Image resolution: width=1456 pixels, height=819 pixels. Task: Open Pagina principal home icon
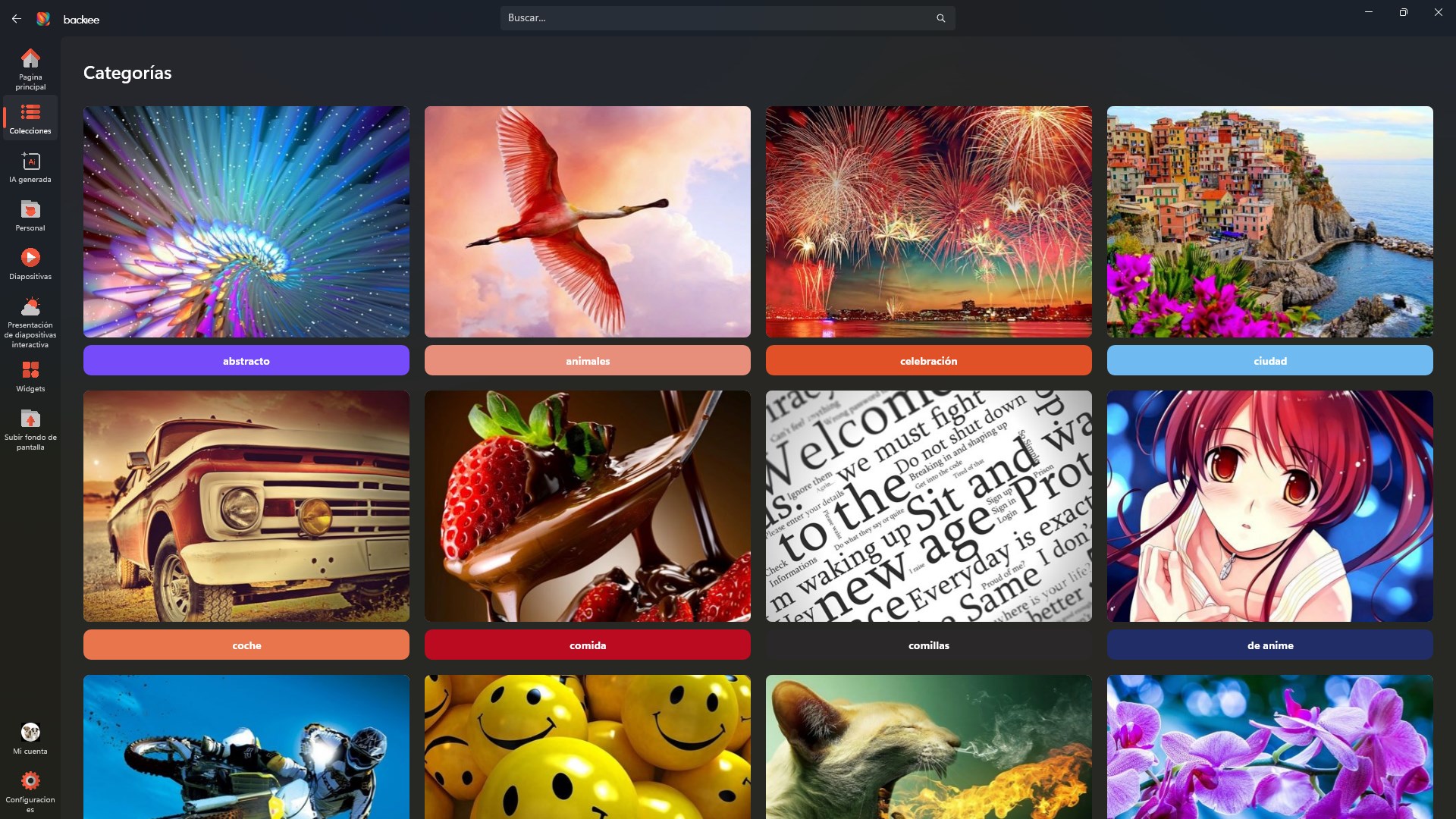tap(30, 59)
